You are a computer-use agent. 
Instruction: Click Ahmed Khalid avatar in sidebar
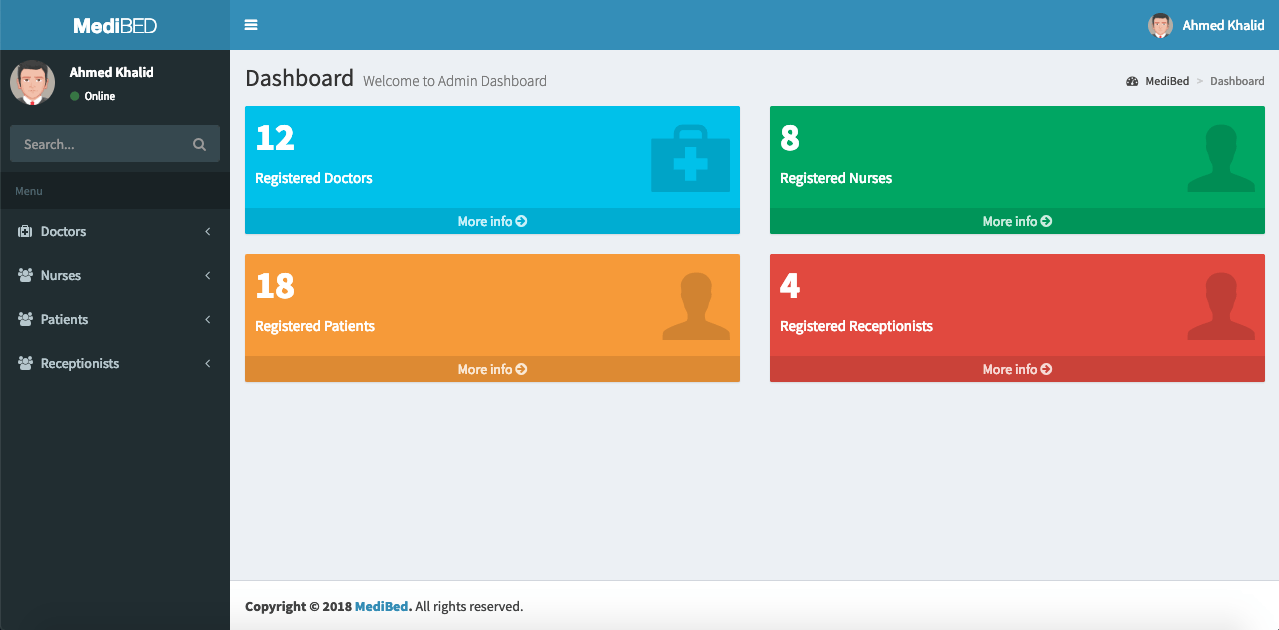[32, 83]
